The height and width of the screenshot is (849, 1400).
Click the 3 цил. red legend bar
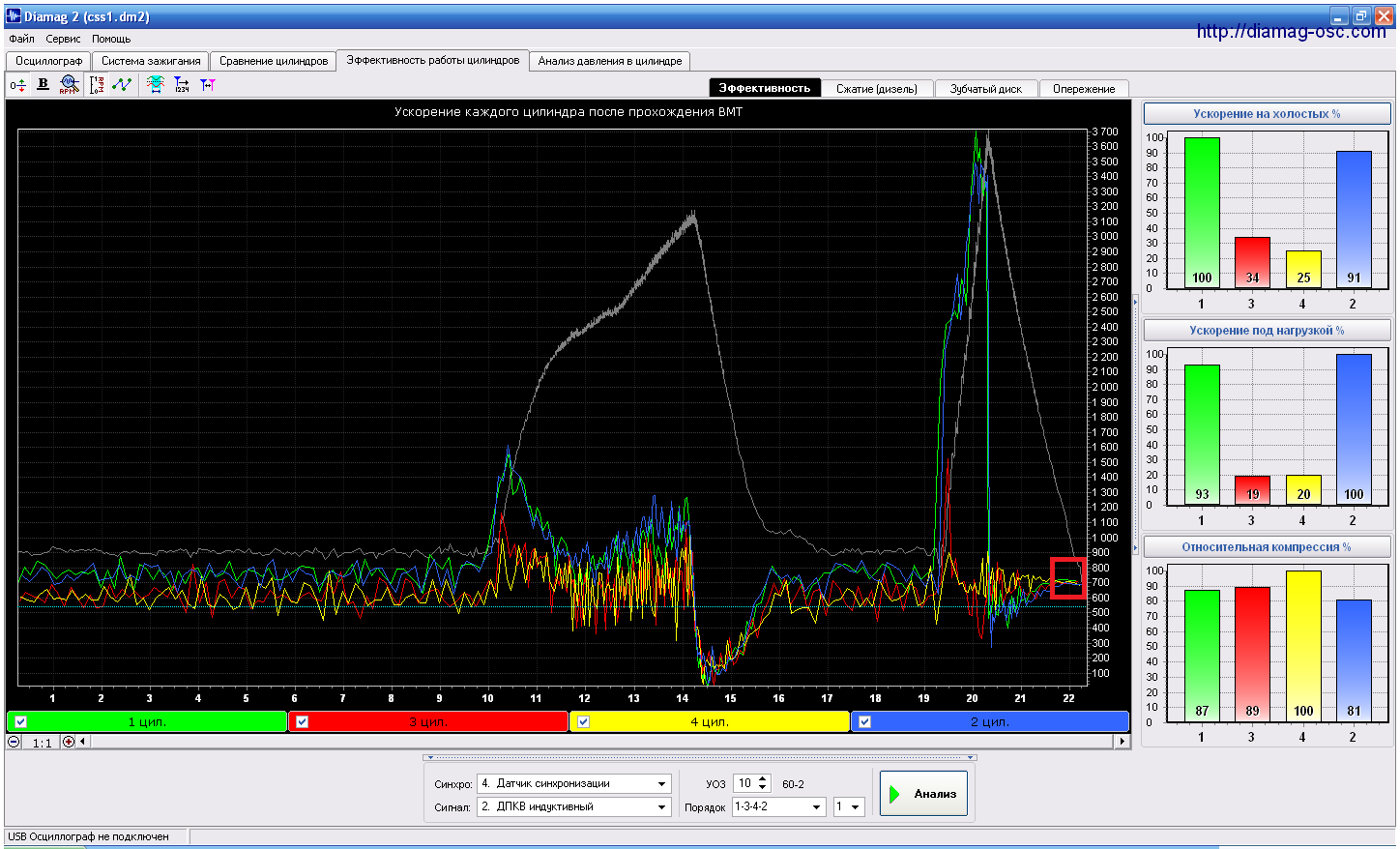point(428,721)
